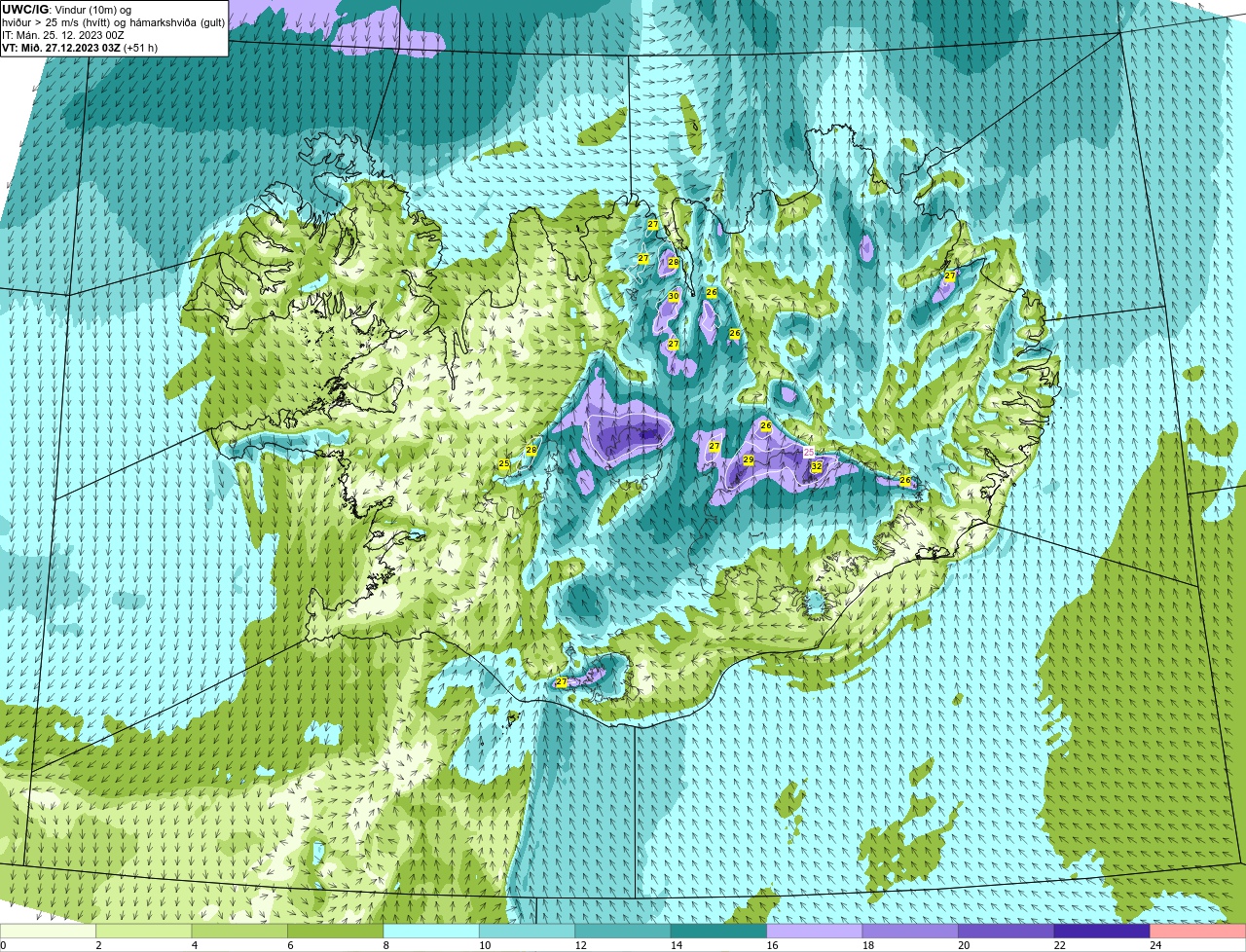Click the legend tick label 8

(385, 945)
